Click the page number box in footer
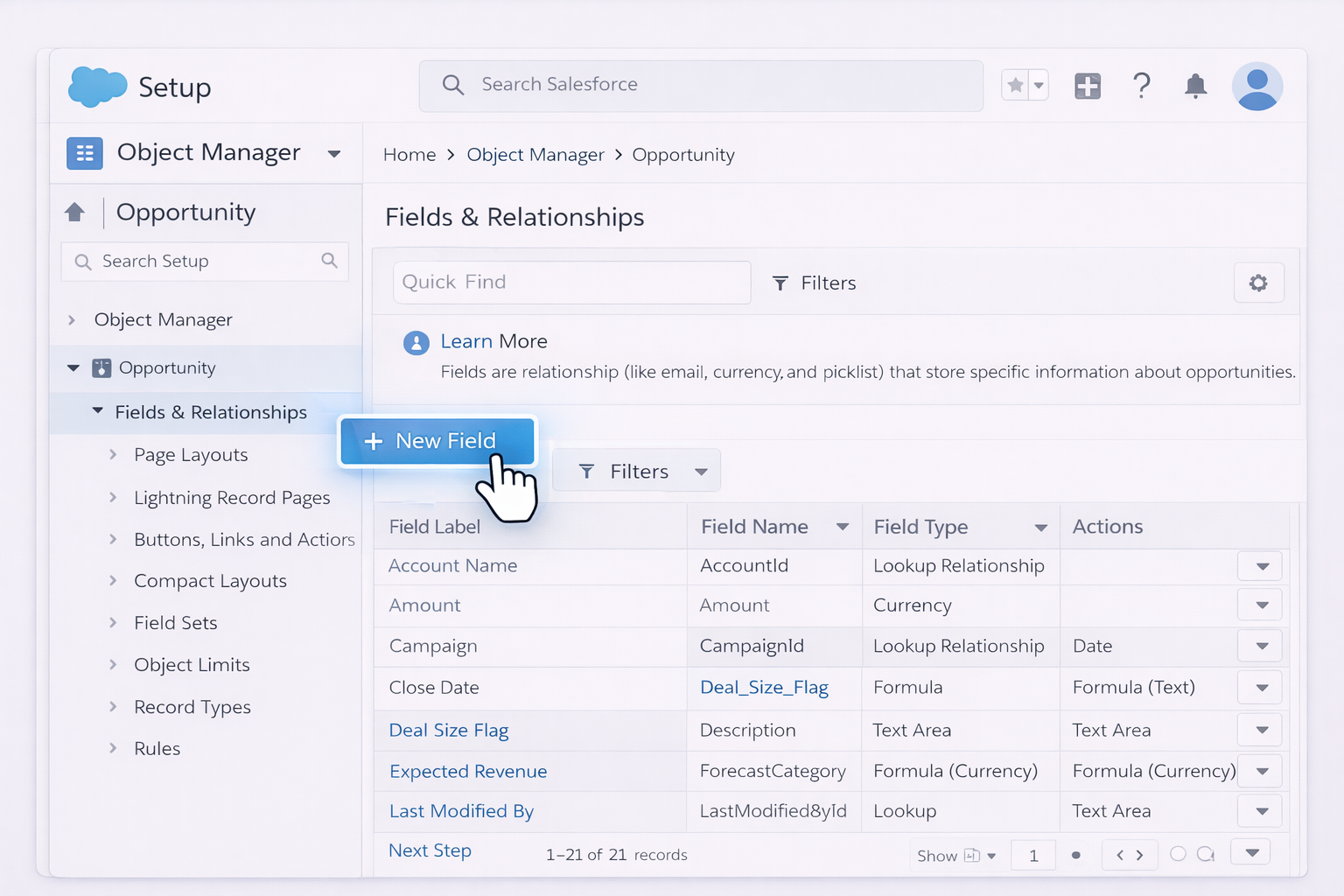The image size is (1344, 896). click(x=1033, y=855)
